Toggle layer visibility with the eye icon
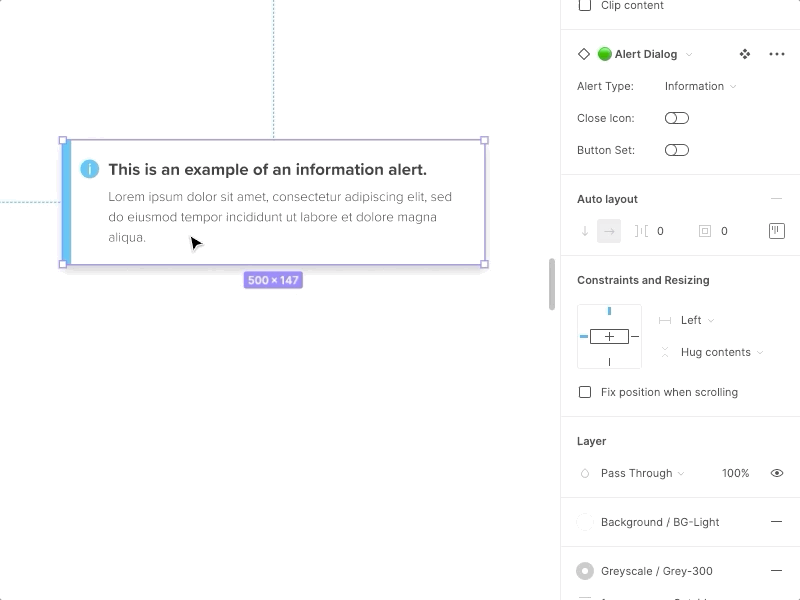Viewport: 800px width, 600px height. (777, 473)
